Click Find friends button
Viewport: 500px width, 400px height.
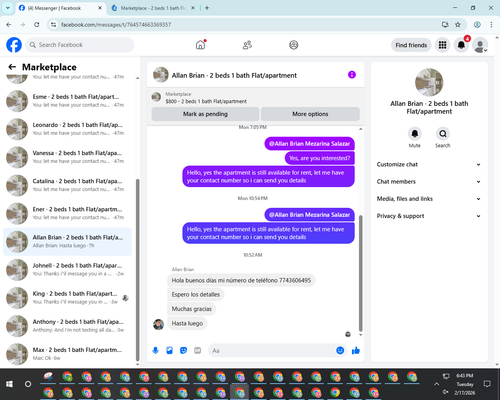tap(411, 45)
